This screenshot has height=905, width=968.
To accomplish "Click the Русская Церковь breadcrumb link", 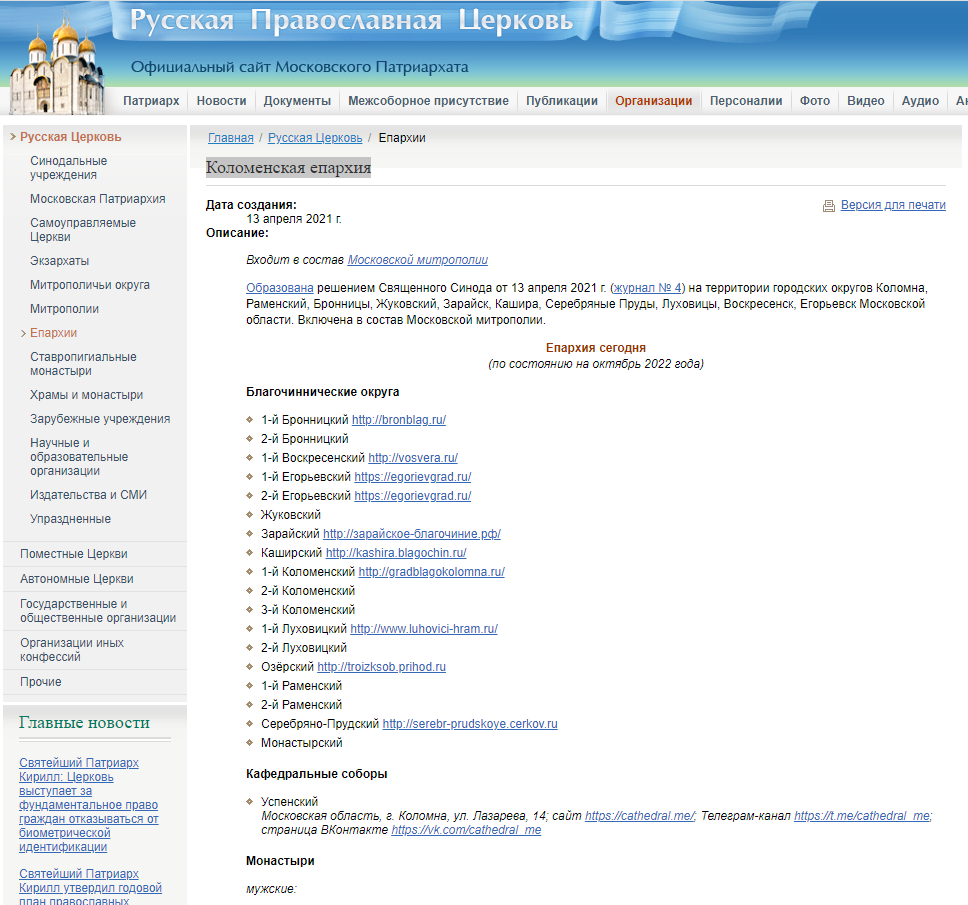I will pos(315,138).
